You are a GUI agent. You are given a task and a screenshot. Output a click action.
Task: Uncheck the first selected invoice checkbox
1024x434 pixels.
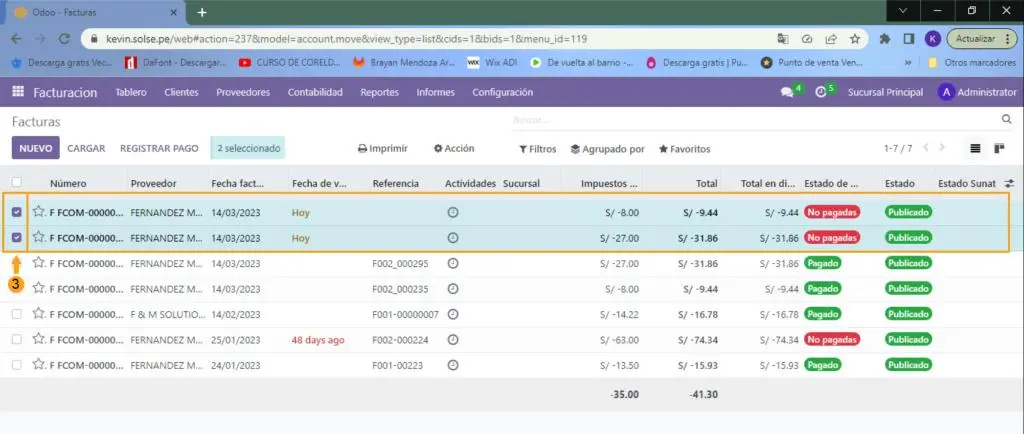[x=17, y=212]
